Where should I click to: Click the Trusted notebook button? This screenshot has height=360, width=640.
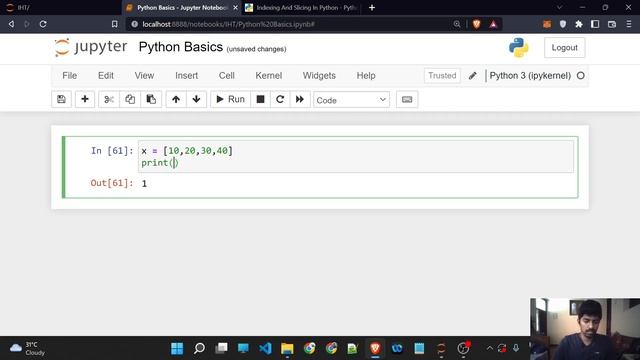coord(442,76)
